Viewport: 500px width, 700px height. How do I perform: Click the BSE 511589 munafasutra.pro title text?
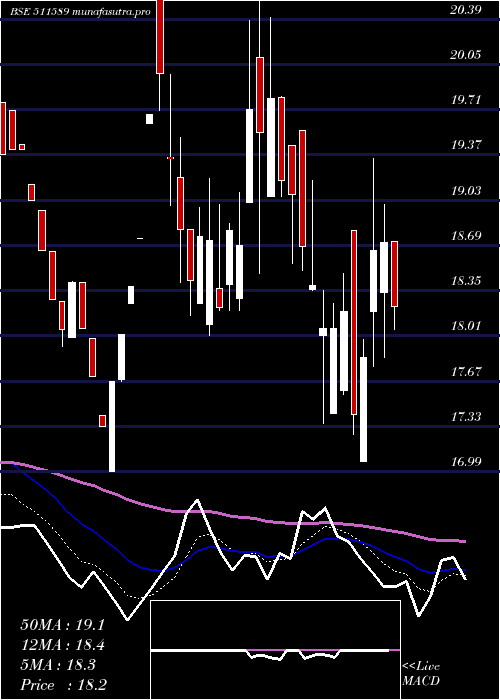coord(80,12)
